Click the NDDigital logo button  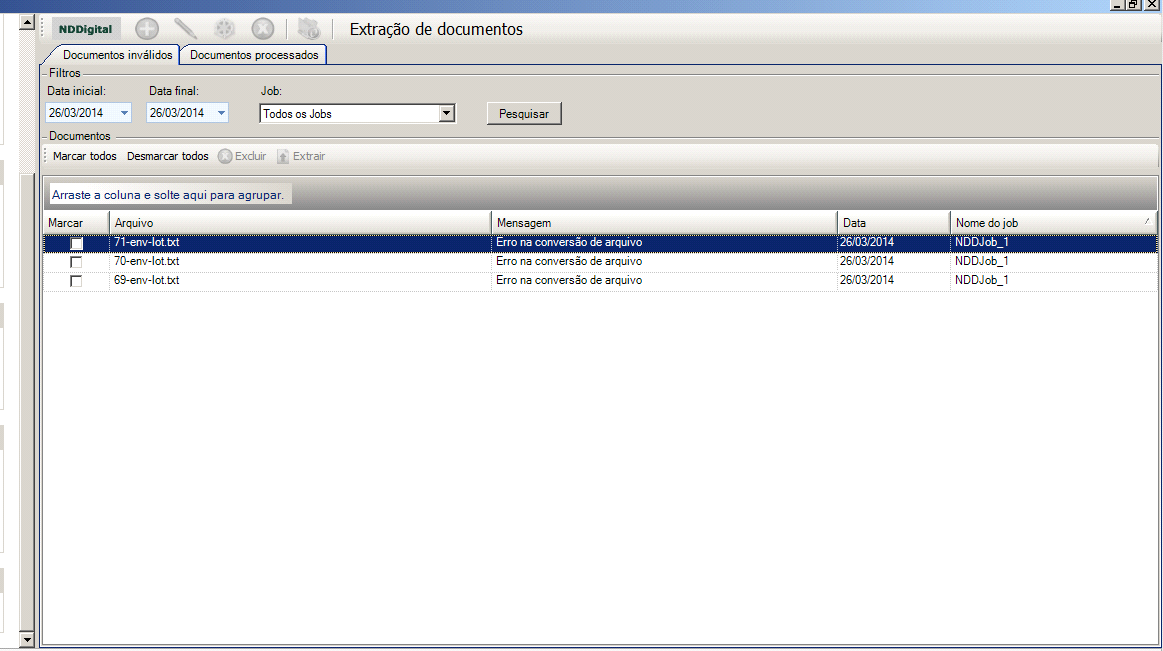coord(85,29)
